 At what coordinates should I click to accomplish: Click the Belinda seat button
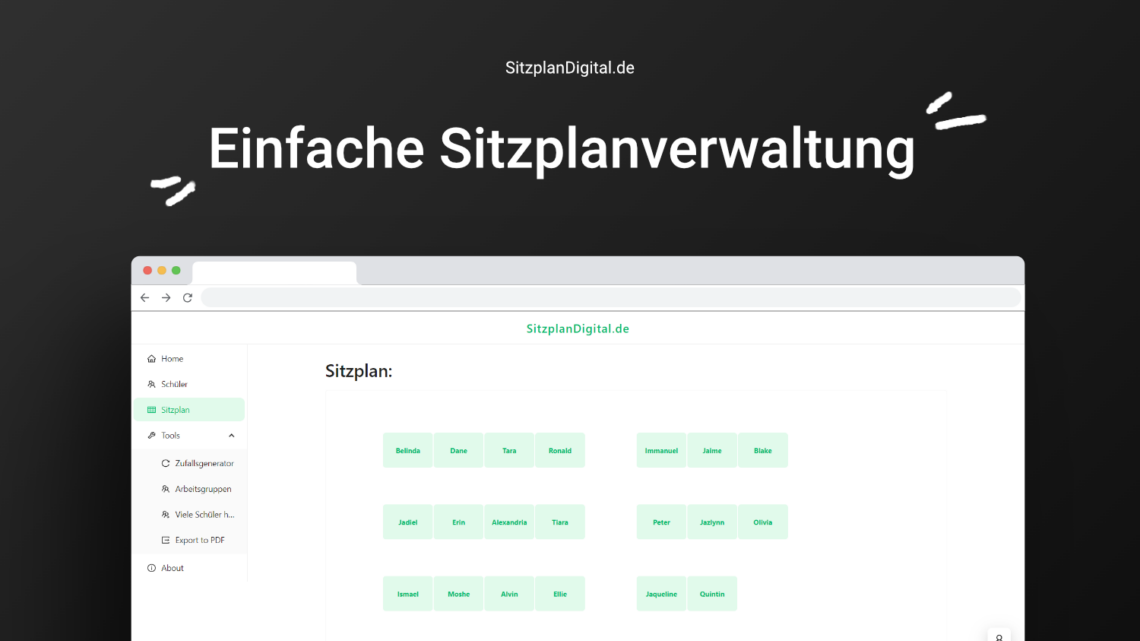pos(407,450)
